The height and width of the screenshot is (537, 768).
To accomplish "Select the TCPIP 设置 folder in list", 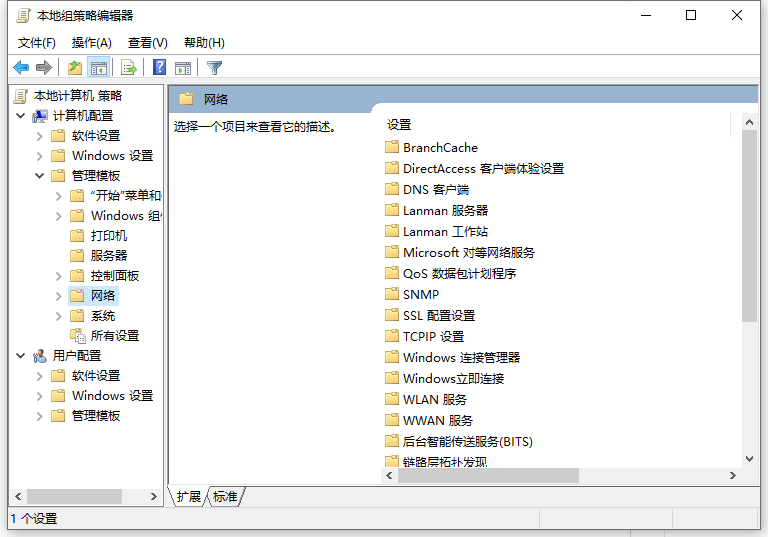I will [433, 336].
